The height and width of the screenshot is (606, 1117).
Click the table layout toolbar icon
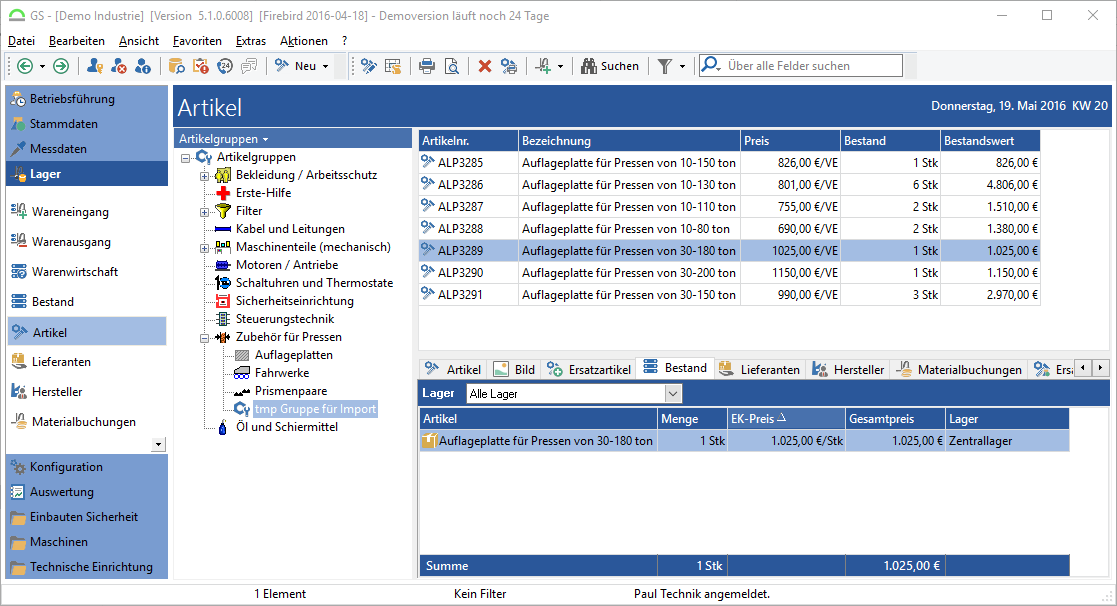click(x=393, y=66)
